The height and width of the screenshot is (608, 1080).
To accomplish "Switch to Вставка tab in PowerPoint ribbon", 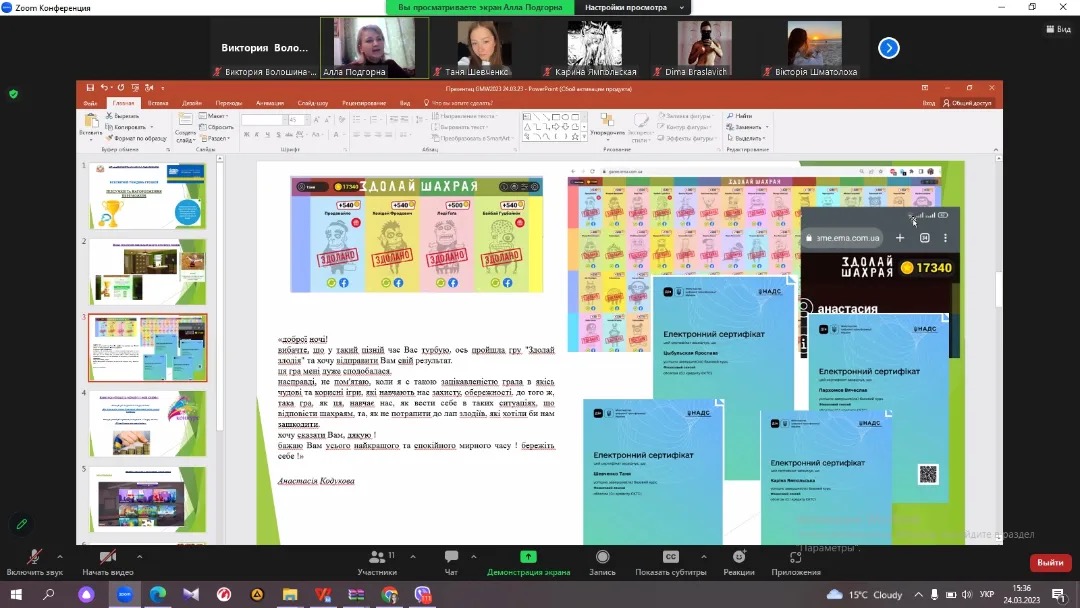I will 157,103.
